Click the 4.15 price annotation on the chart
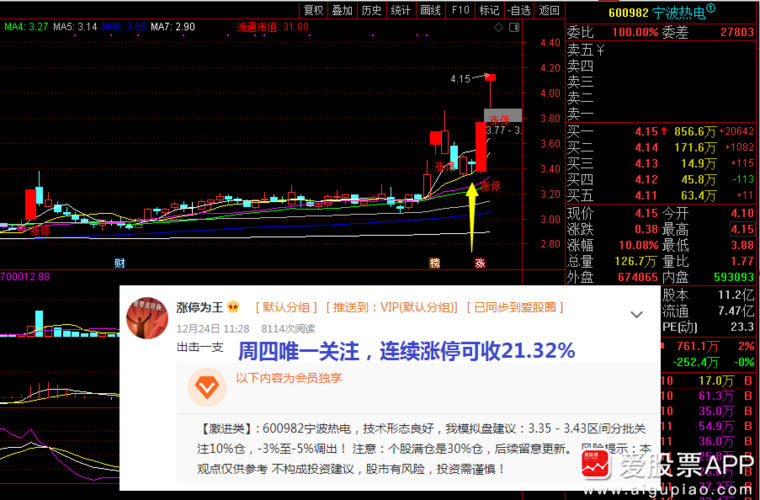 (460, 79)
